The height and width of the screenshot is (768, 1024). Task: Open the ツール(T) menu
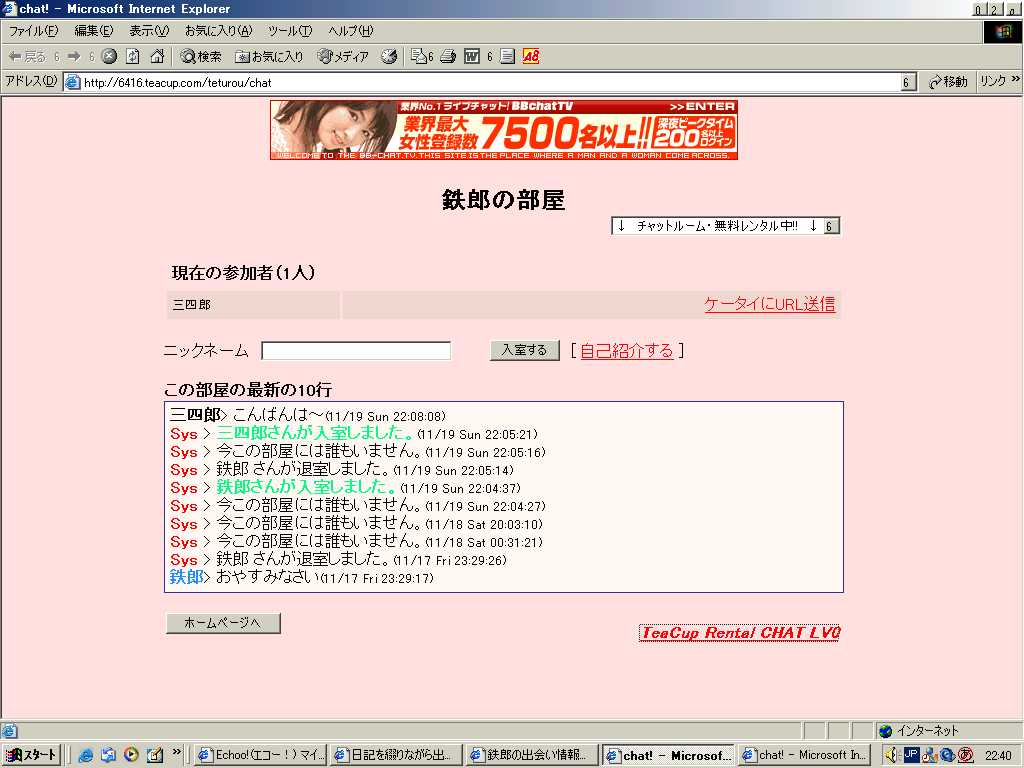point(289,31)
